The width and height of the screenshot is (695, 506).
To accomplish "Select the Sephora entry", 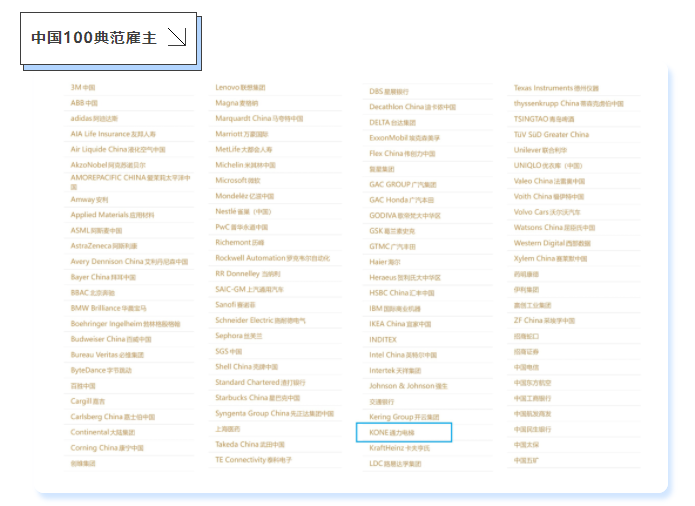I will point(239,335).
